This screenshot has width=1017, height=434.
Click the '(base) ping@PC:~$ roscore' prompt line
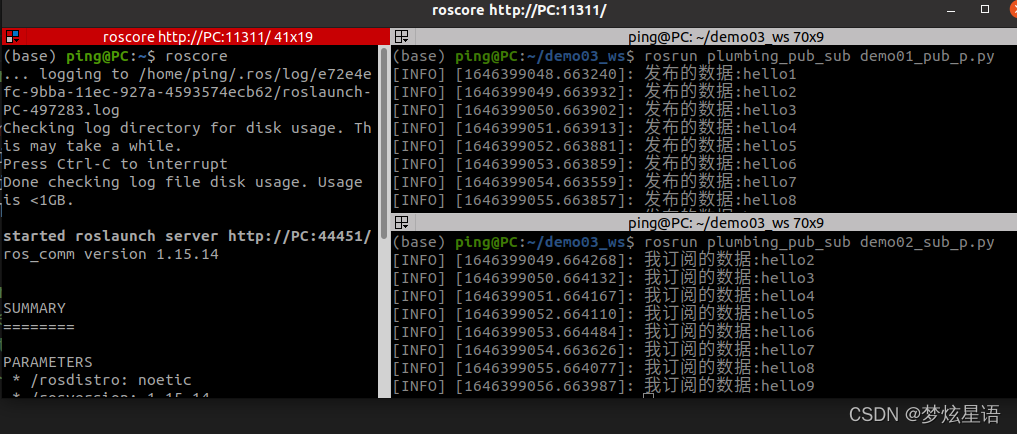click(x=115, y=56)
